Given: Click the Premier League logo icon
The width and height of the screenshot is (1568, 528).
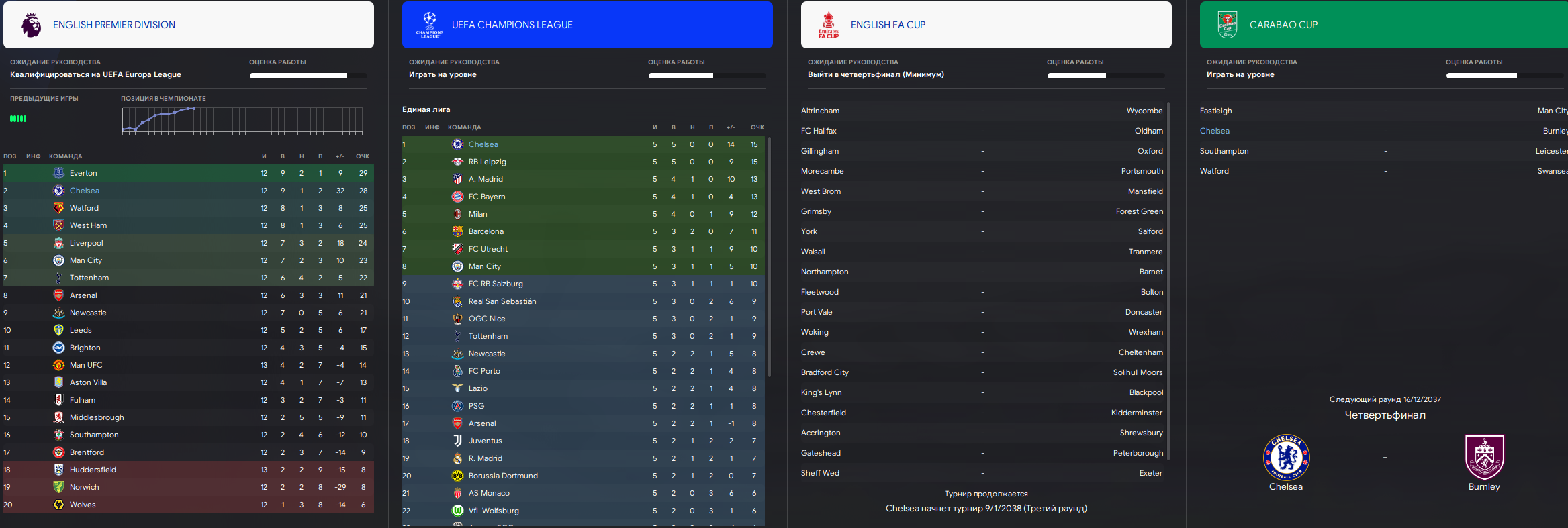Looking at the screenshot, I should [x=31, y=25].
